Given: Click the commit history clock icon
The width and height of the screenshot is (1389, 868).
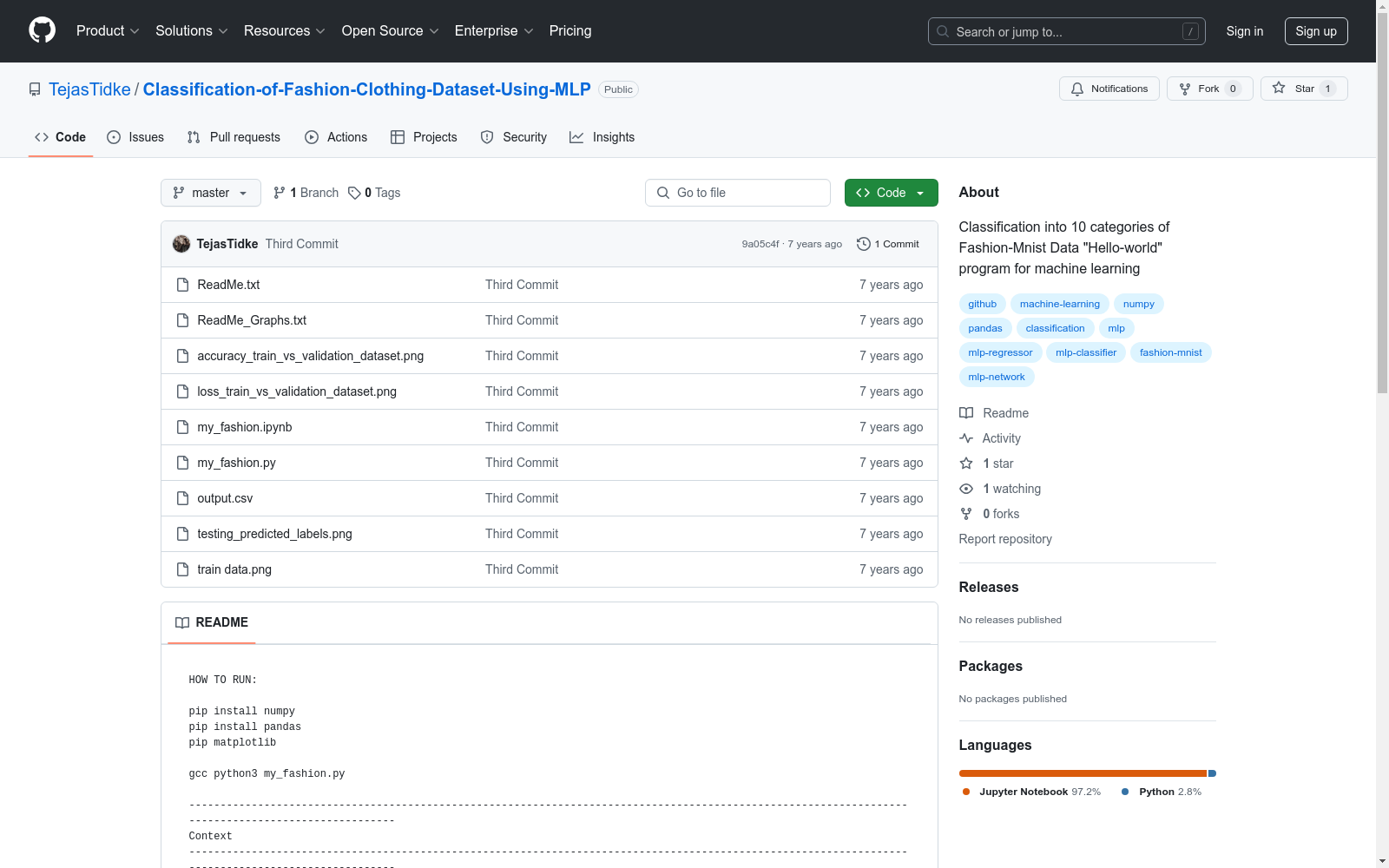Looking at the screenshot, I should pos(863,244).
